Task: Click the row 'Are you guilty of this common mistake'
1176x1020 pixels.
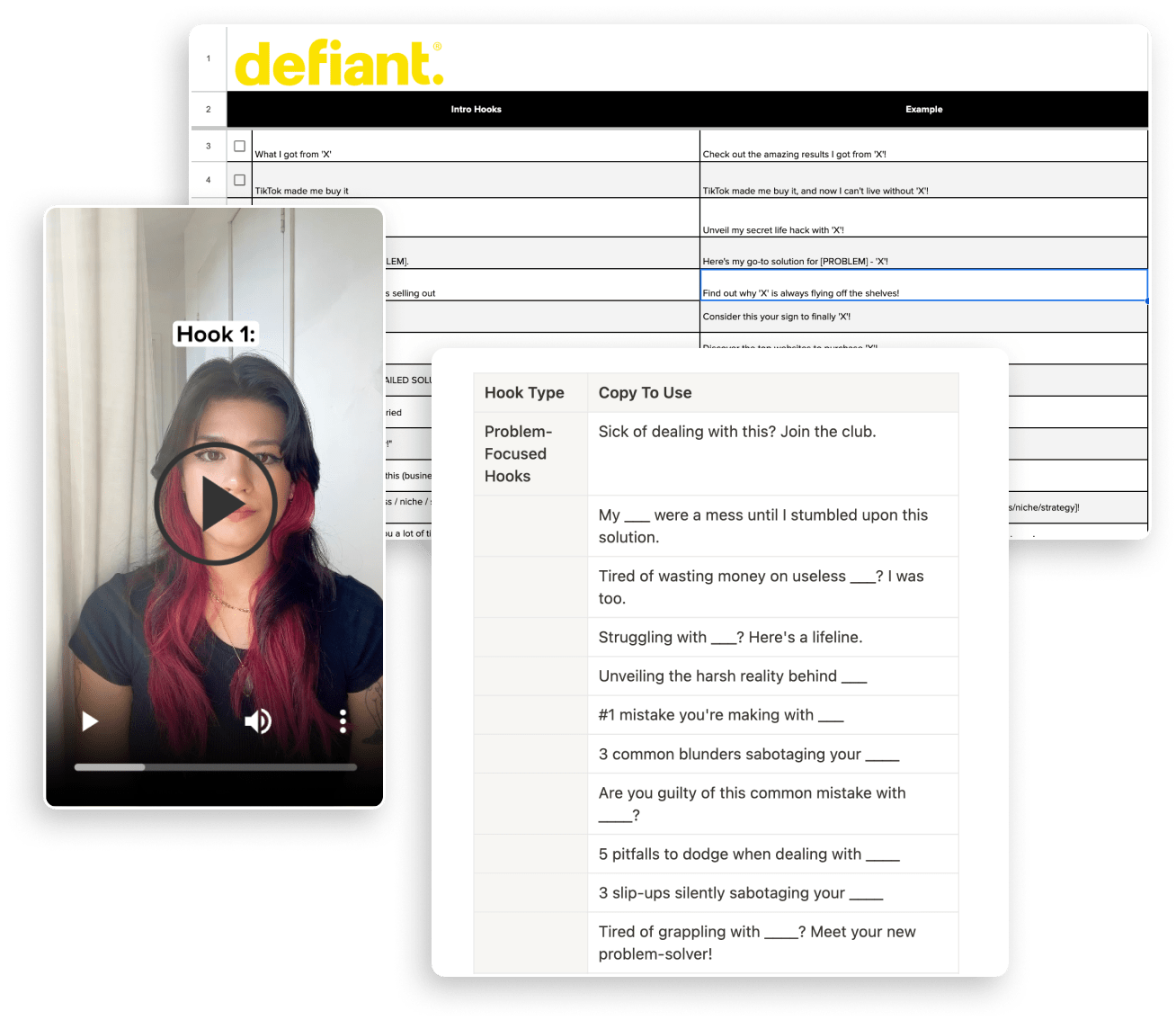Action: coord(773,804)
